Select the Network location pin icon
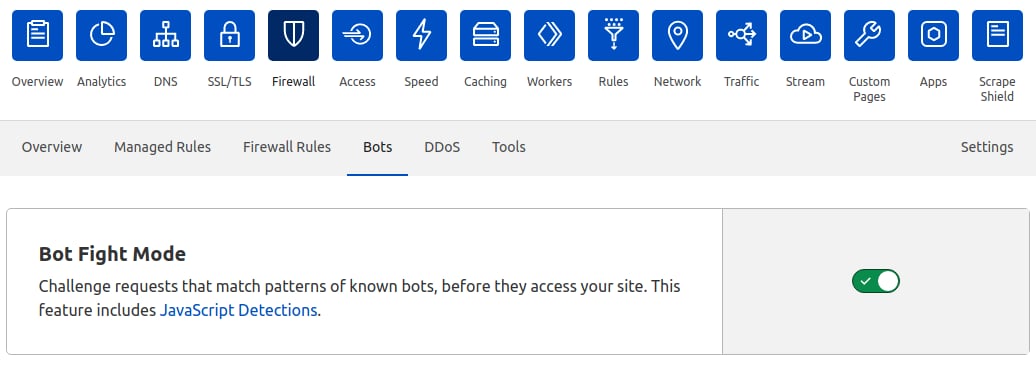This screenshot has height=369, width=1036. click(677, 36)
